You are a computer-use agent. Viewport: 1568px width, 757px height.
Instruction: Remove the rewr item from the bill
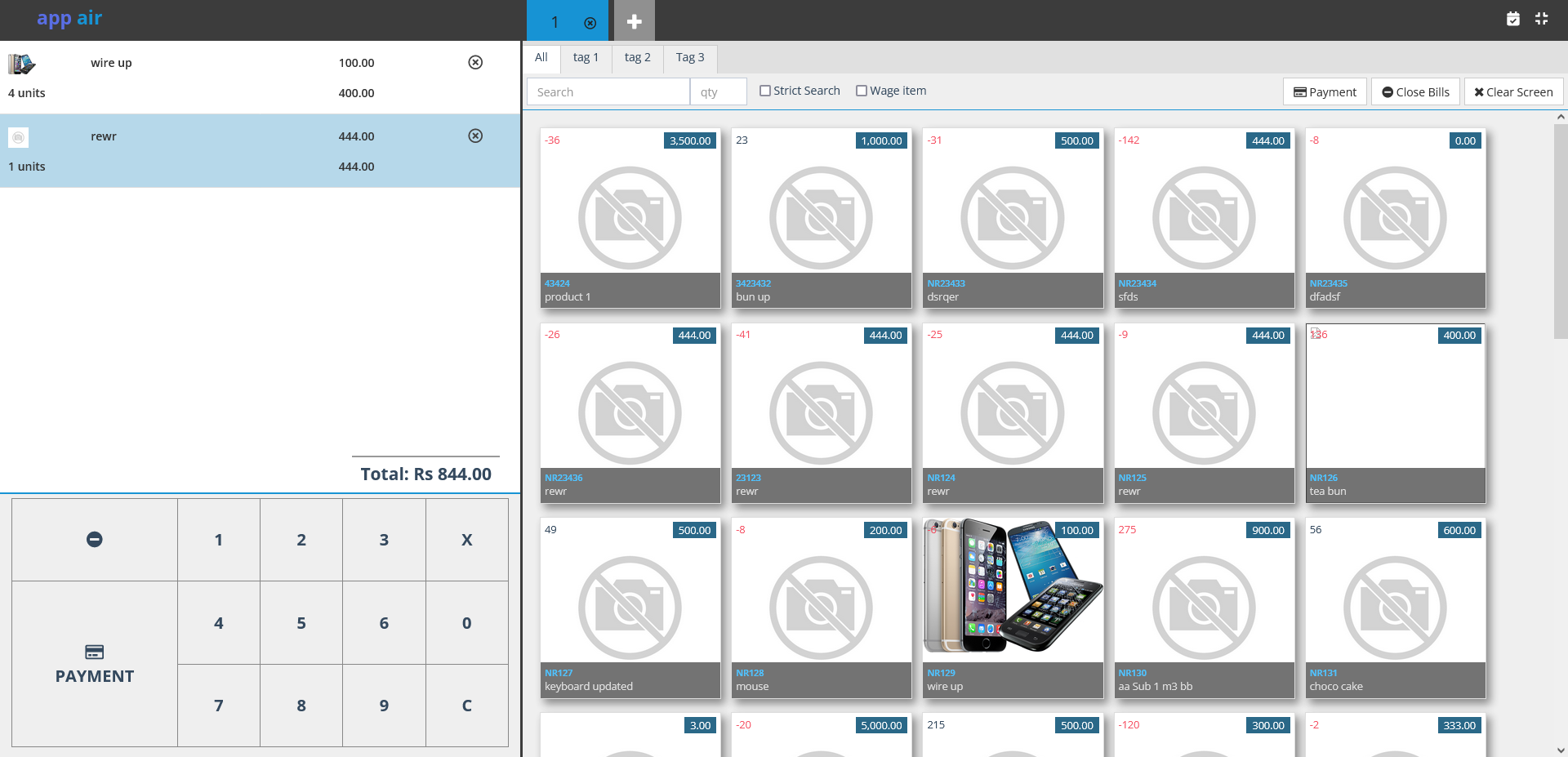point(475,136)
